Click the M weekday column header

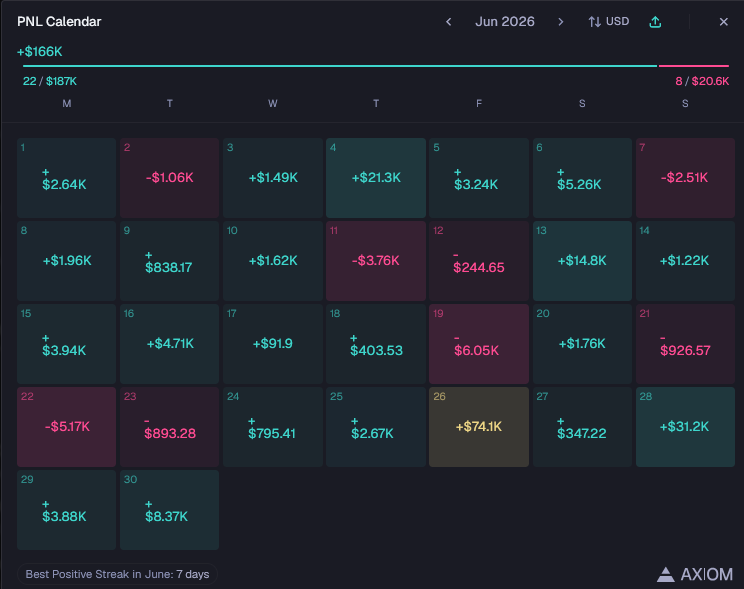coord(66,103)
